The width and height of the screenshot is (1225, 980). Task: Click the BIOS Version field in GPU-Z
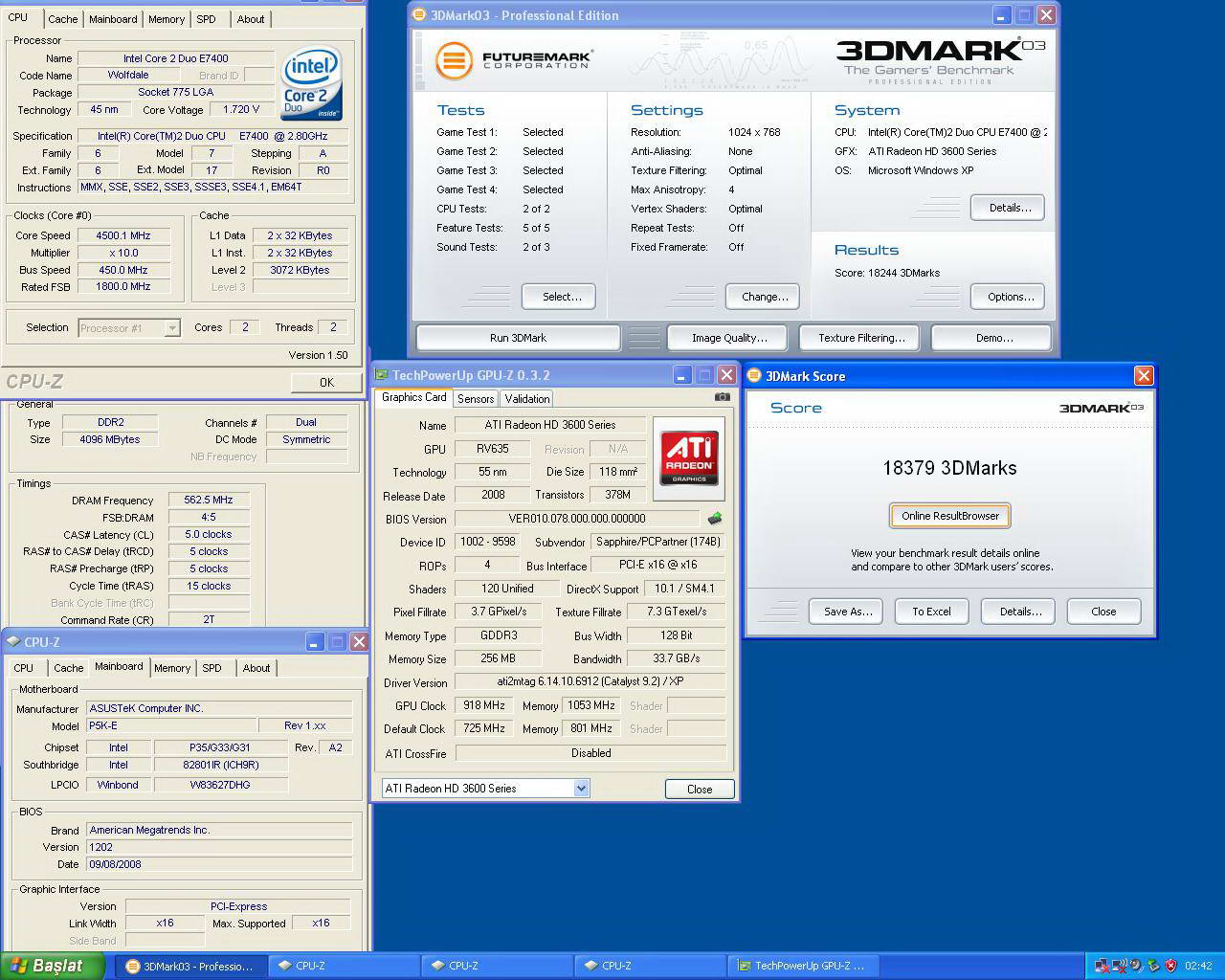tap(578, 519)
